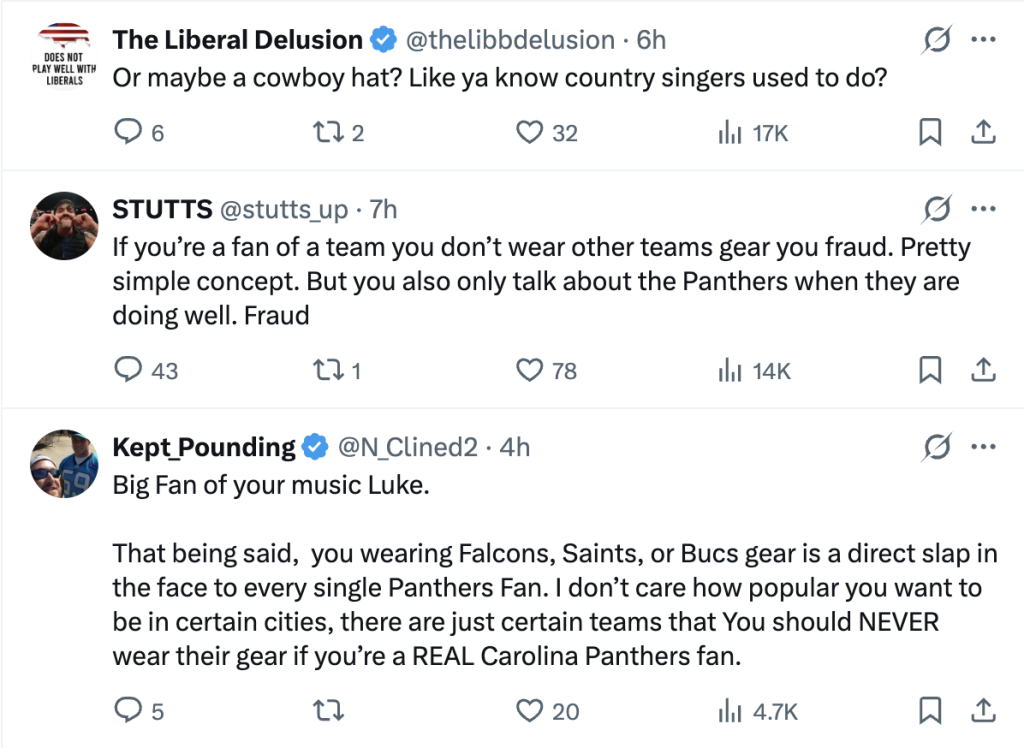Open more options menu on STUTTS tweet
This screenshot has height=748, width=1024.
click(x=984, y=209)
